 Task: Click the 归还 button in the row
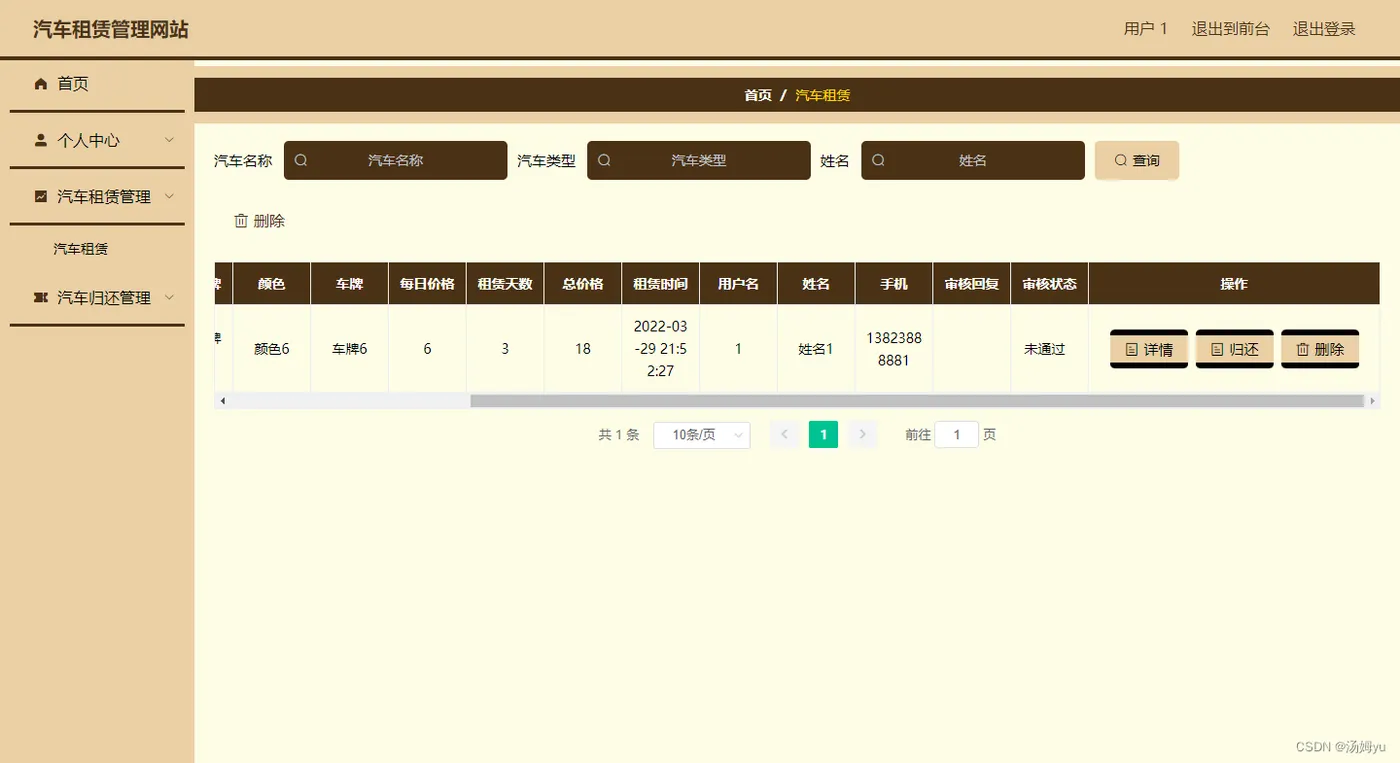pyautogui.click(x=1235, y=350)
